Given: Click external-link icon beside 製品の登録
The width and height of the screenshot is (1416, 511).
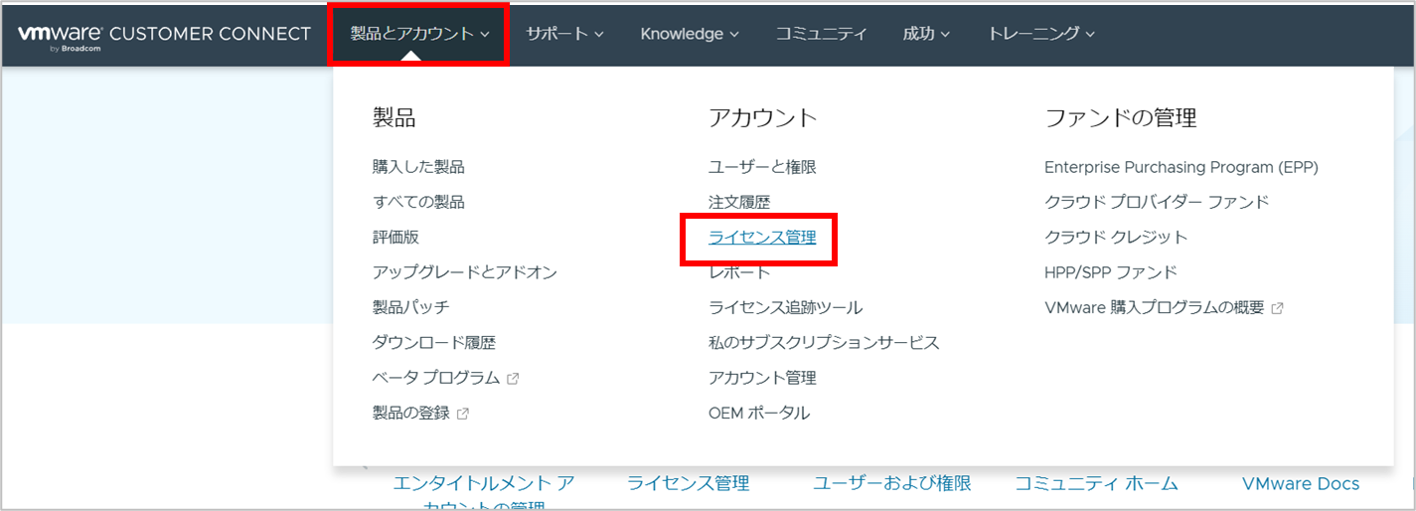Looking at the screenshot, I should point(463,414).
